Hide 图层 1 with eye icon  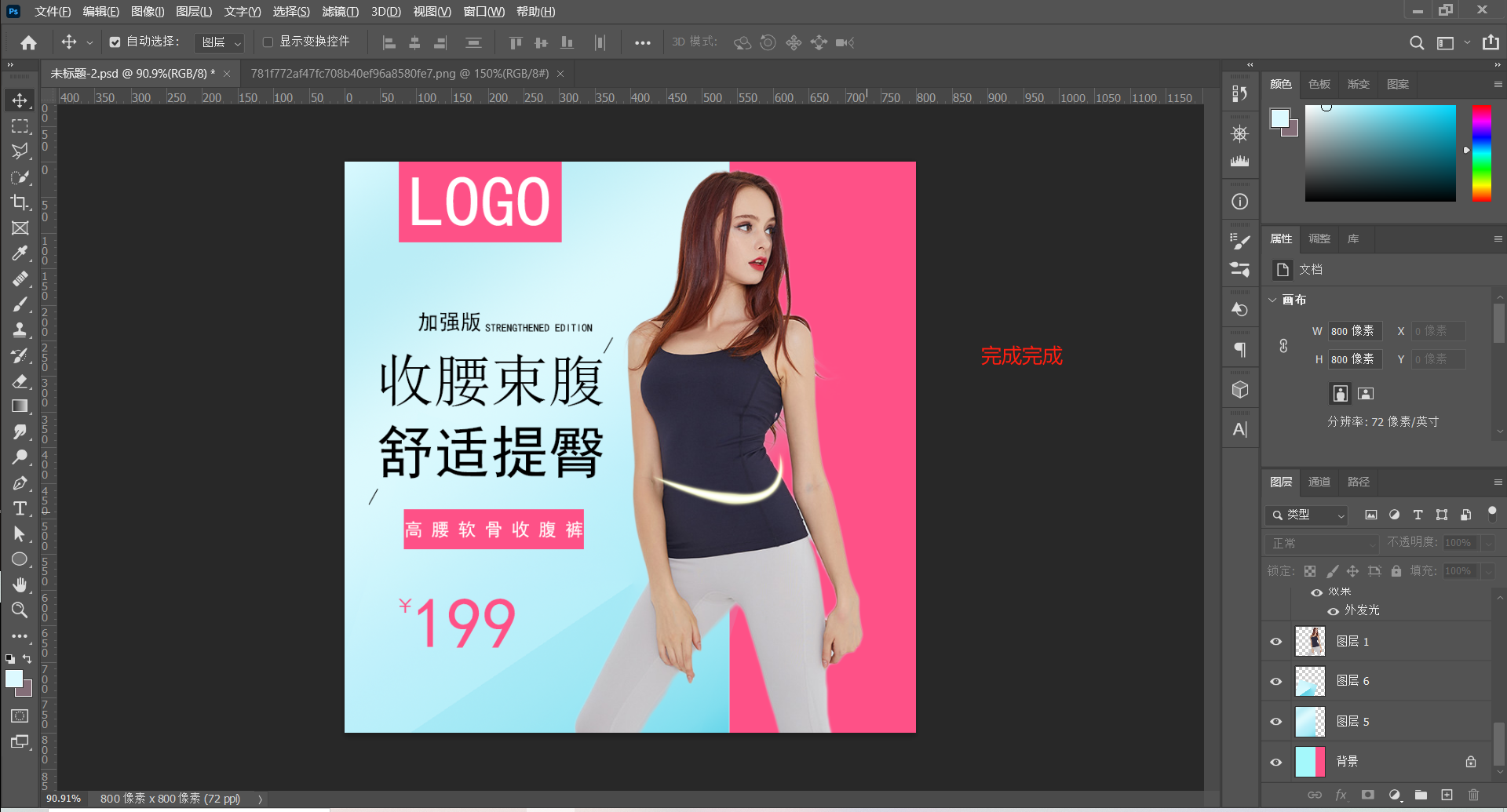[x=1275, y=641]
